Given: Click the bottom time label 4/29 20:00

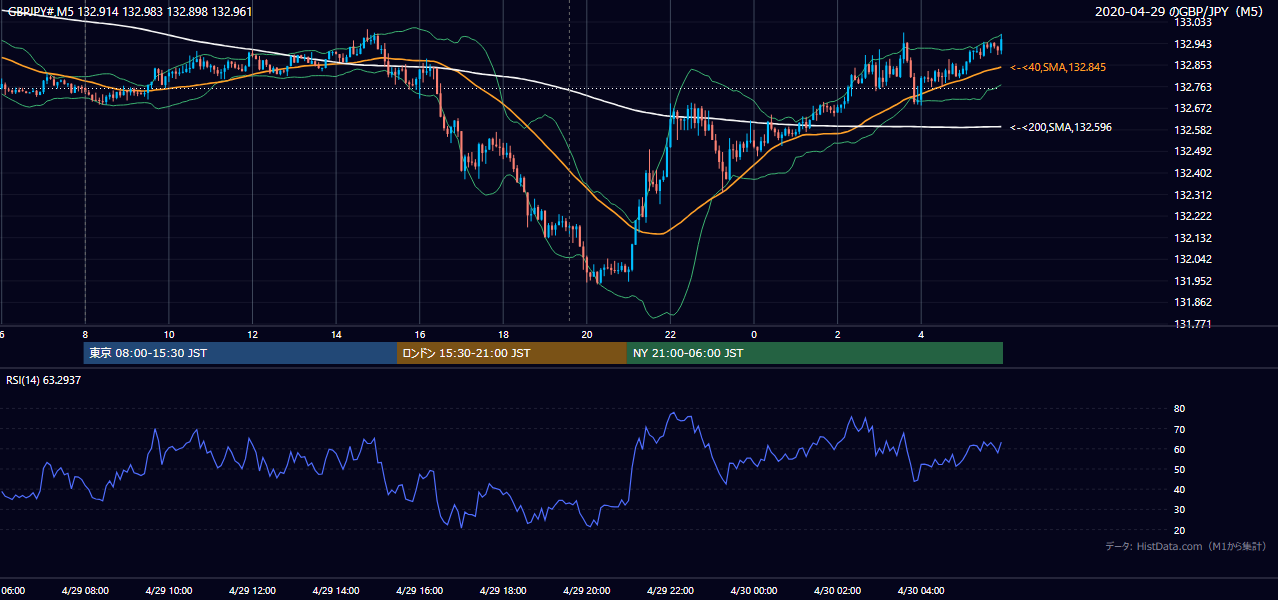Looking at the screenshot, I should tap(587, 590).
